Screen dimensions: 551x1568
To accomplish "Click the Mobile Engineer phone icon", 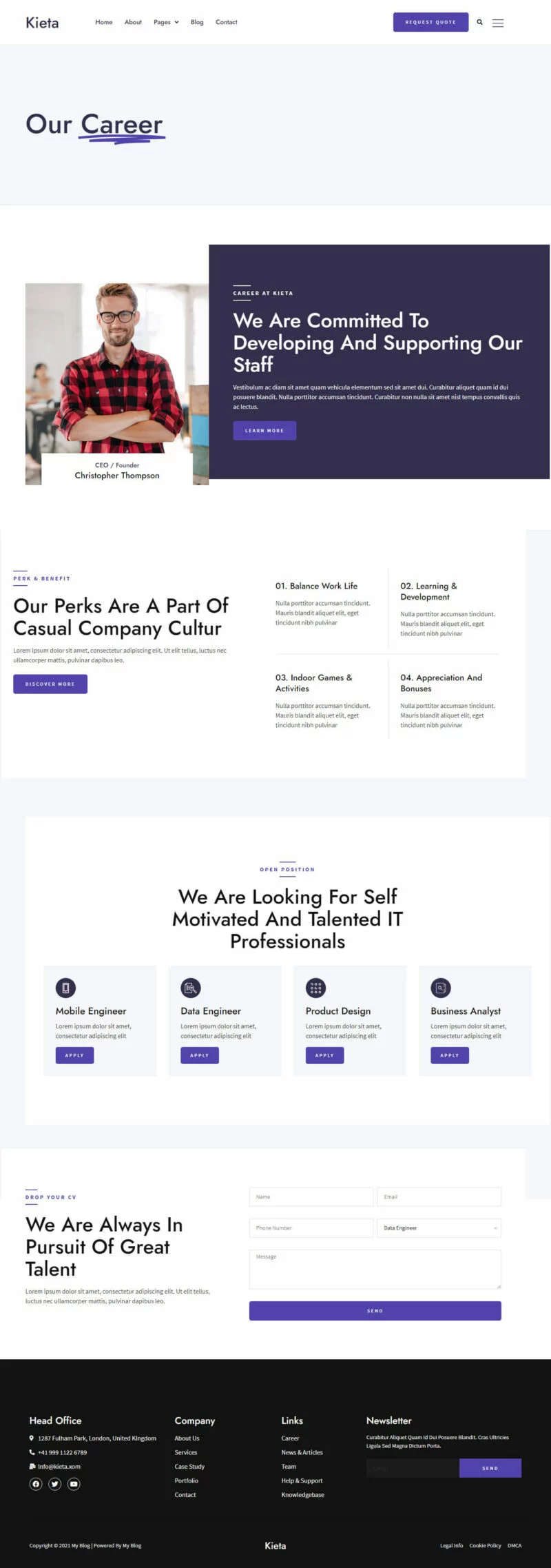I will coord(65,988).
